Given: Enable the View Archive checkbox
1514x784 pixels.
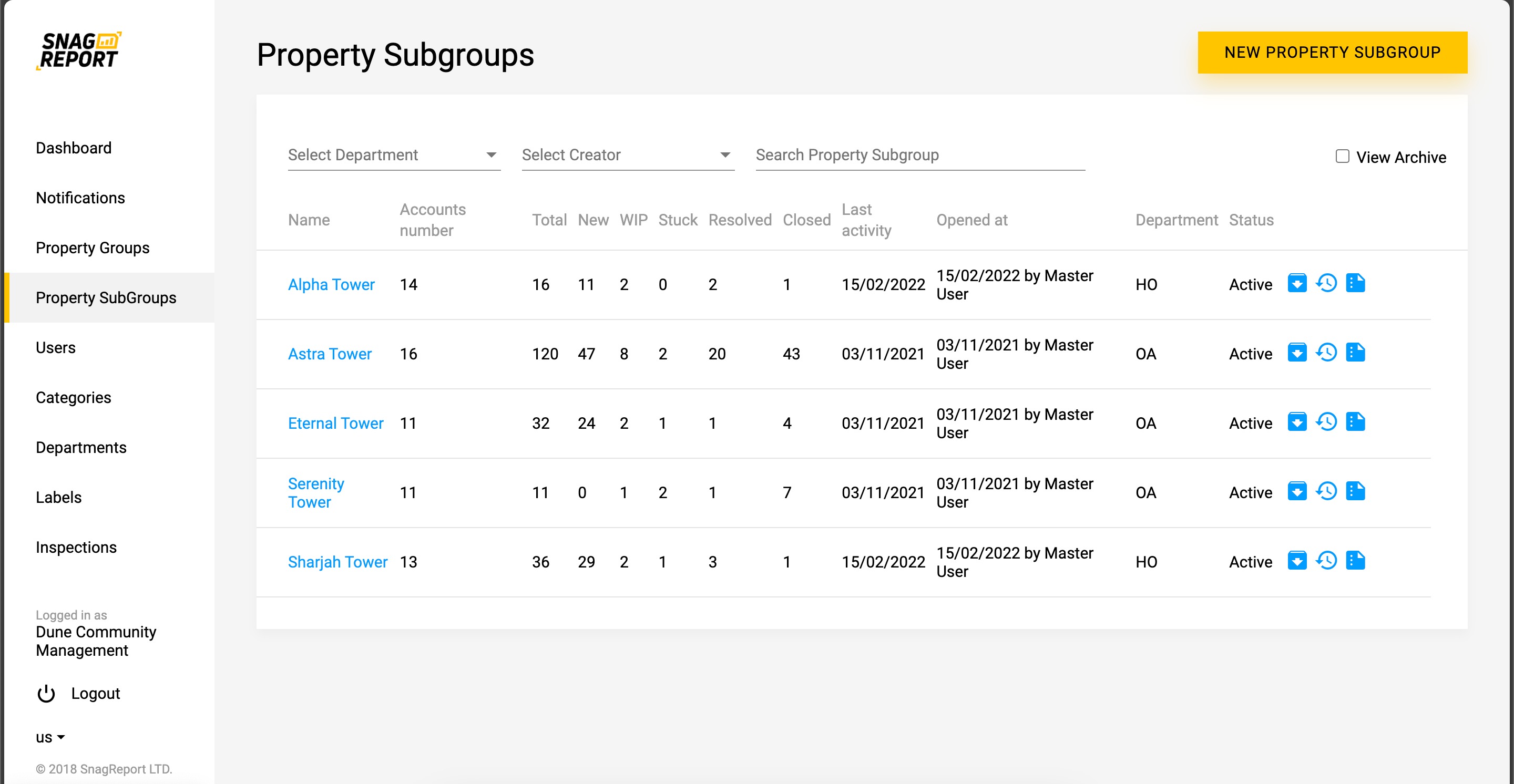Looking at the screenshot, I should 1342,156.
